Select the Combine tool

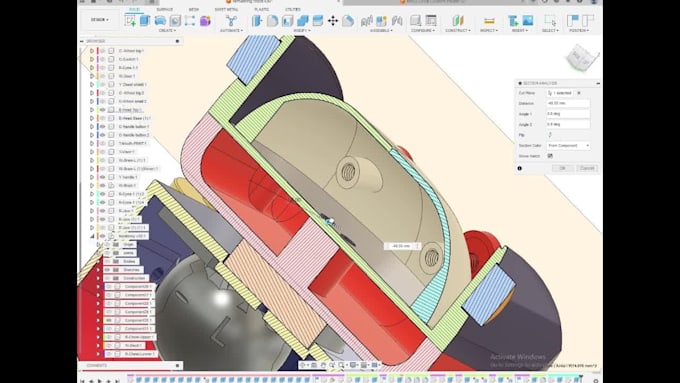click(303, 20)
